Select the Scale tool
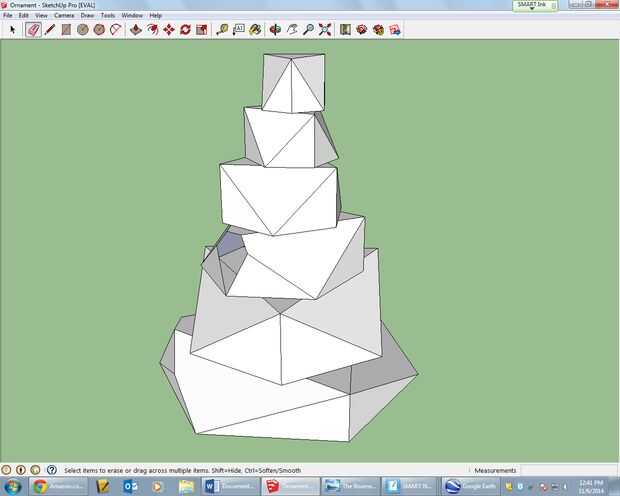 (202, 30)
